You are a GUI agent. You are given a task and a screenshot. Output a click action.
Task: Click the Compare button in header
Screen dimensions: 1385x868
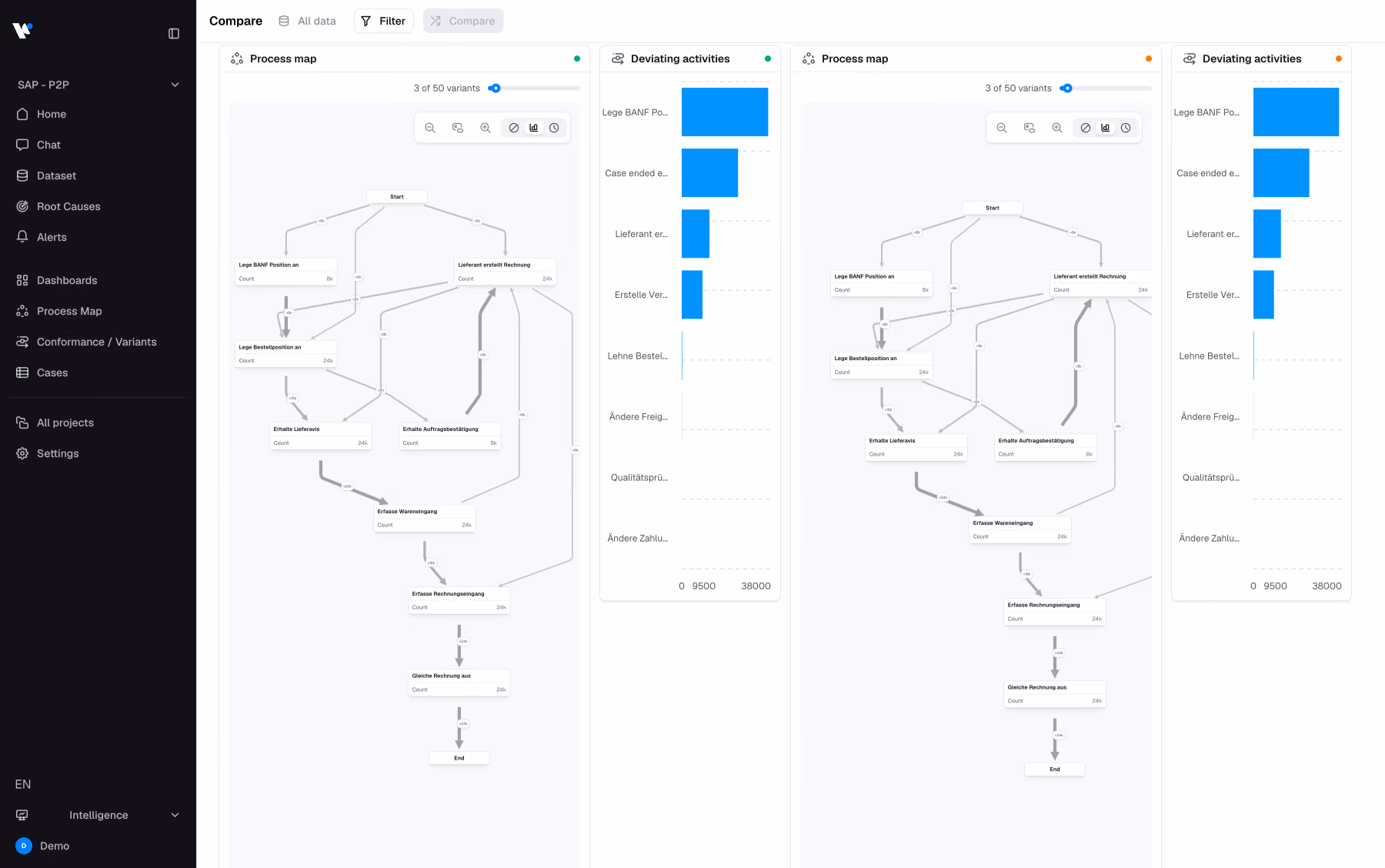click(x=463, y=21)
